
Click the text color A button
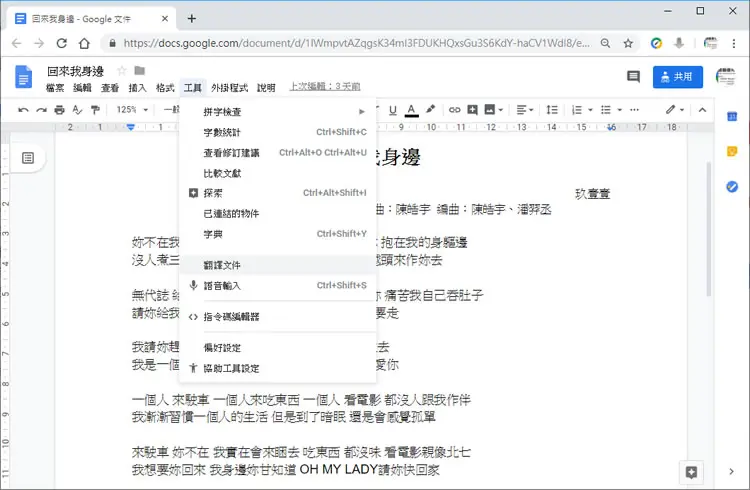tap(411, 110)
